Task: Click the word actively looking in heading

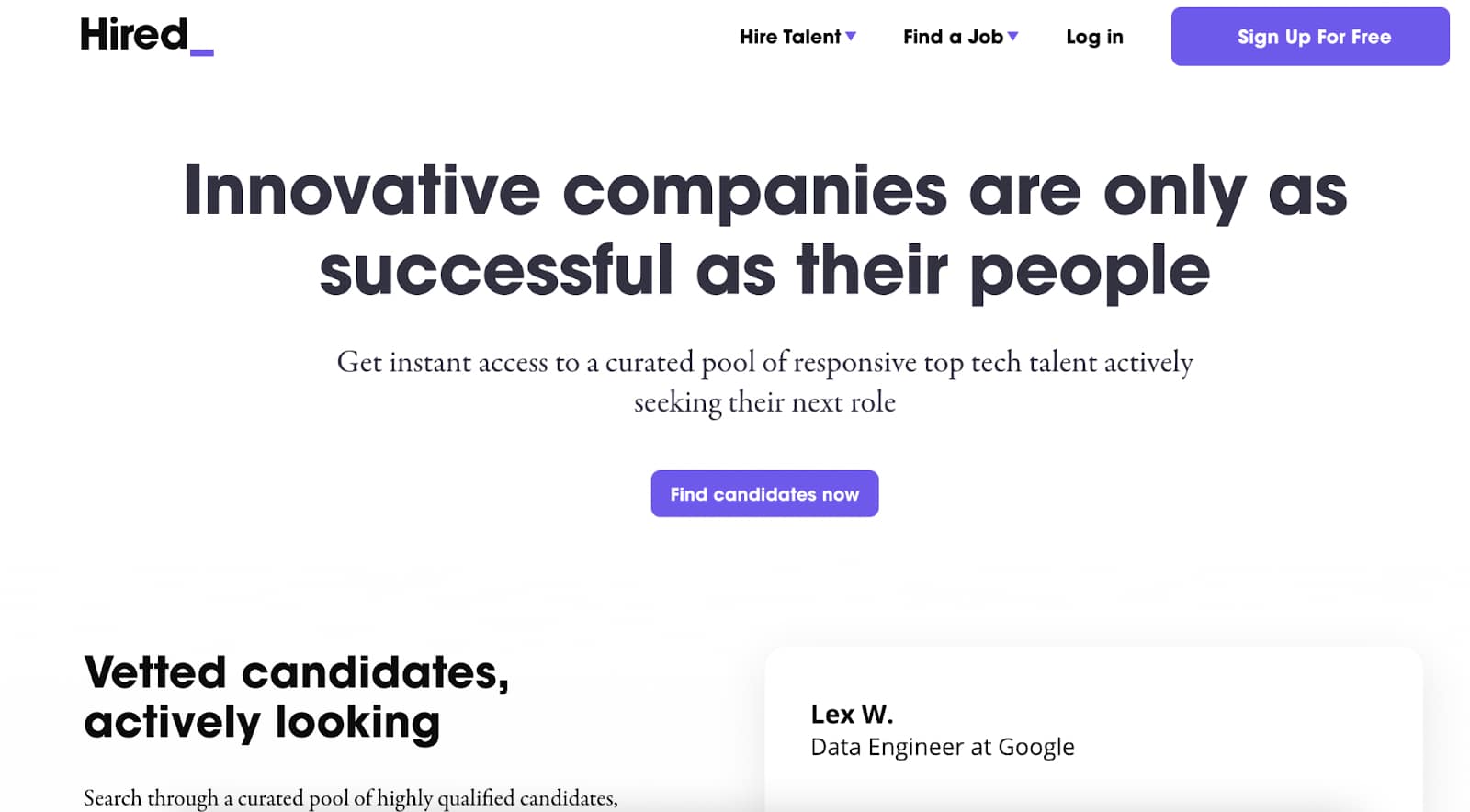Action: click(262, 723)
